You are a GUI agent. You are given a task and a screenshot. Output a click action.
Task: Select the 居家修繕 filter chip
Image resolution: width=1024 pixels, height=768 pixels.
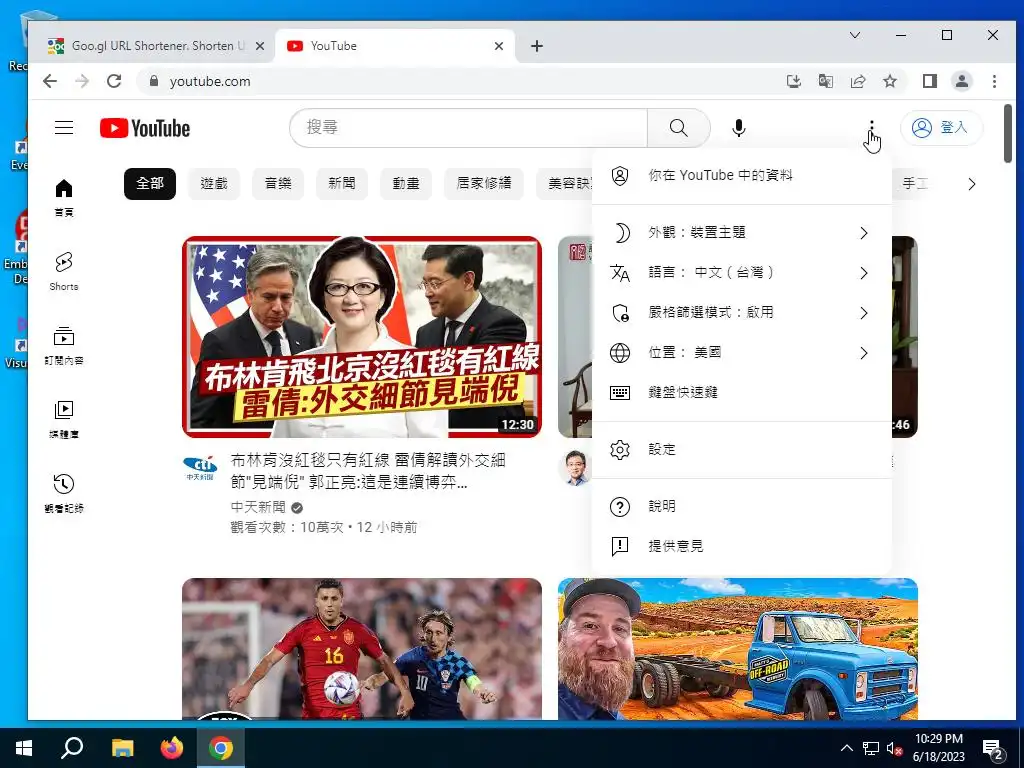[484, 184]
